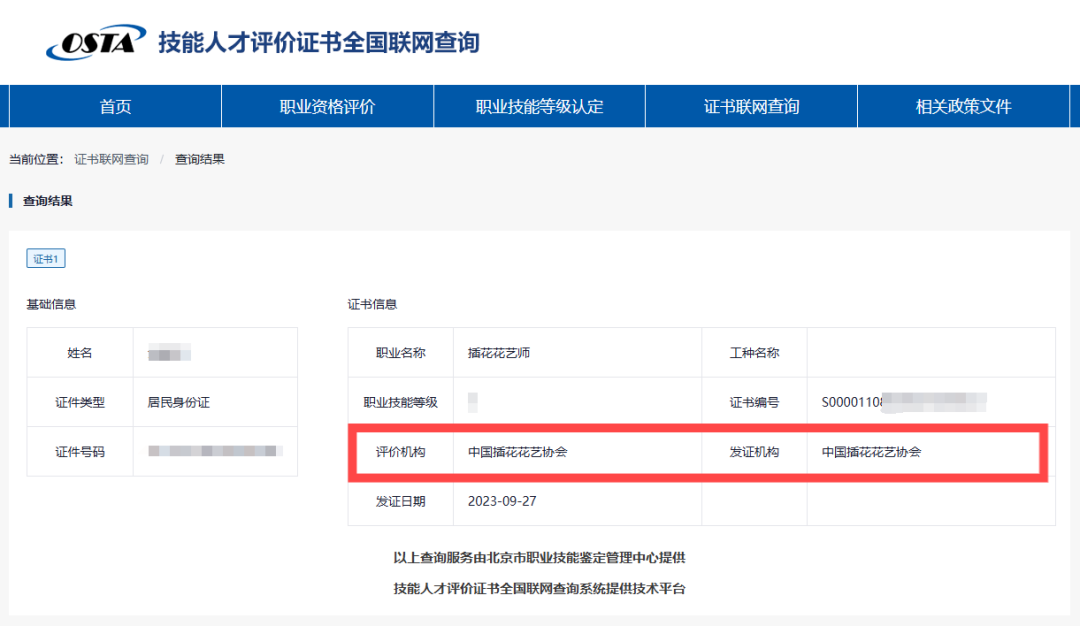Click the 居民身份证 ID type value

click(178, 403)
